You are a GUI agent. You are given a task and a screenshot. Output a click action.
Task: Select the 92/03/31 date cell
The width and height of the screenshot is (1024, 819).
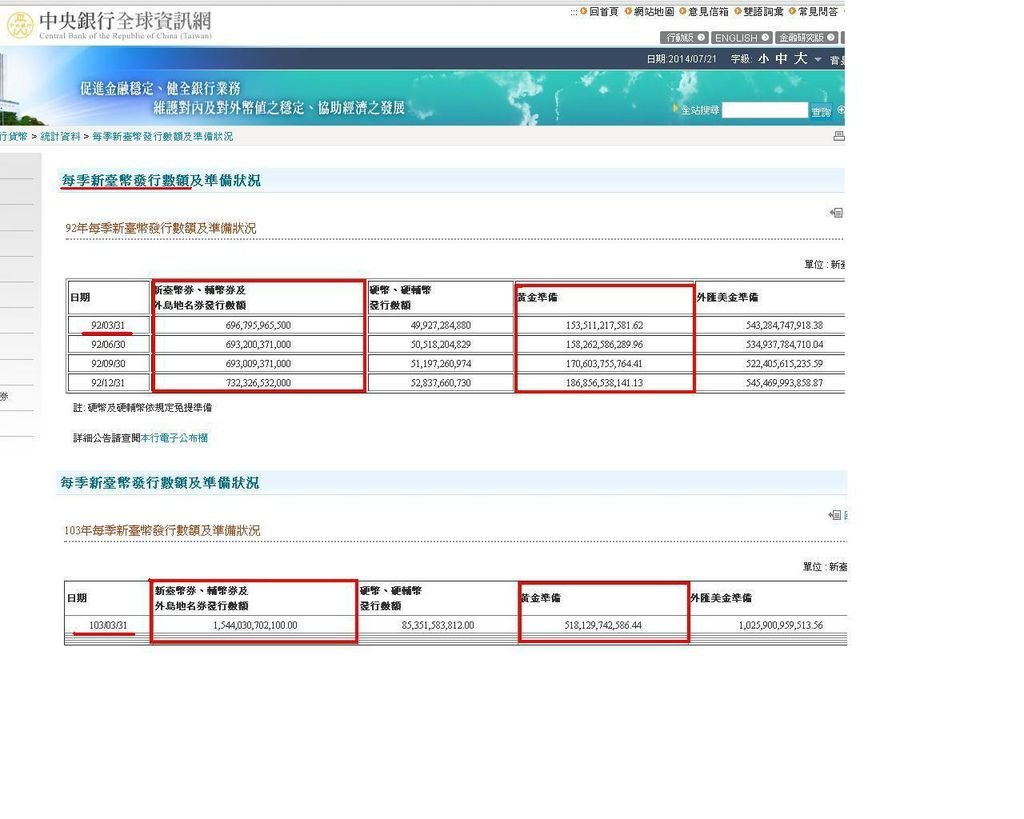tap(108, 325)
